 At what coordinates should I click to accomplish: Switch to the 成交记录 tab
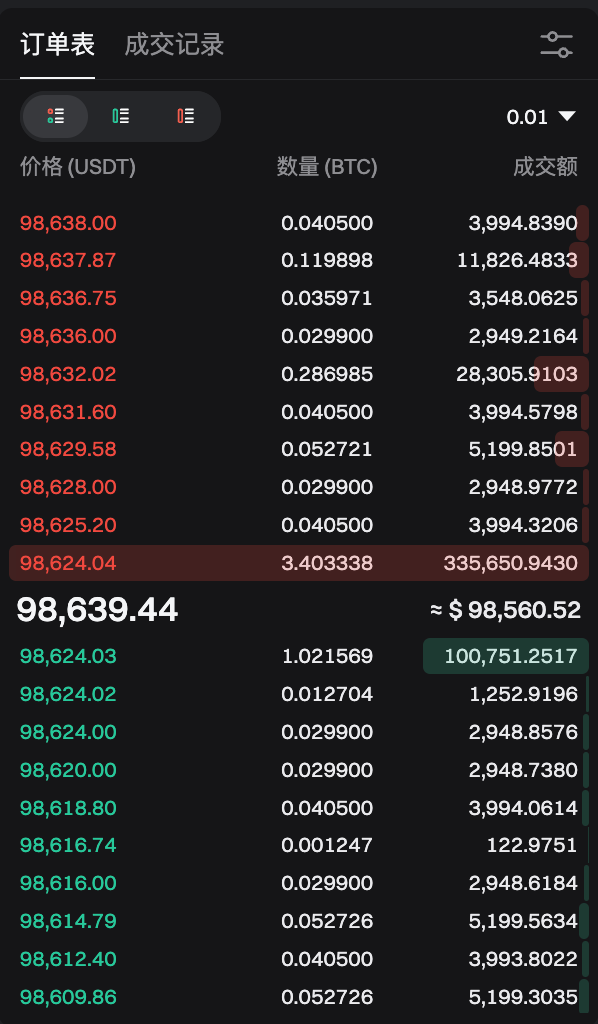(174, 44)
